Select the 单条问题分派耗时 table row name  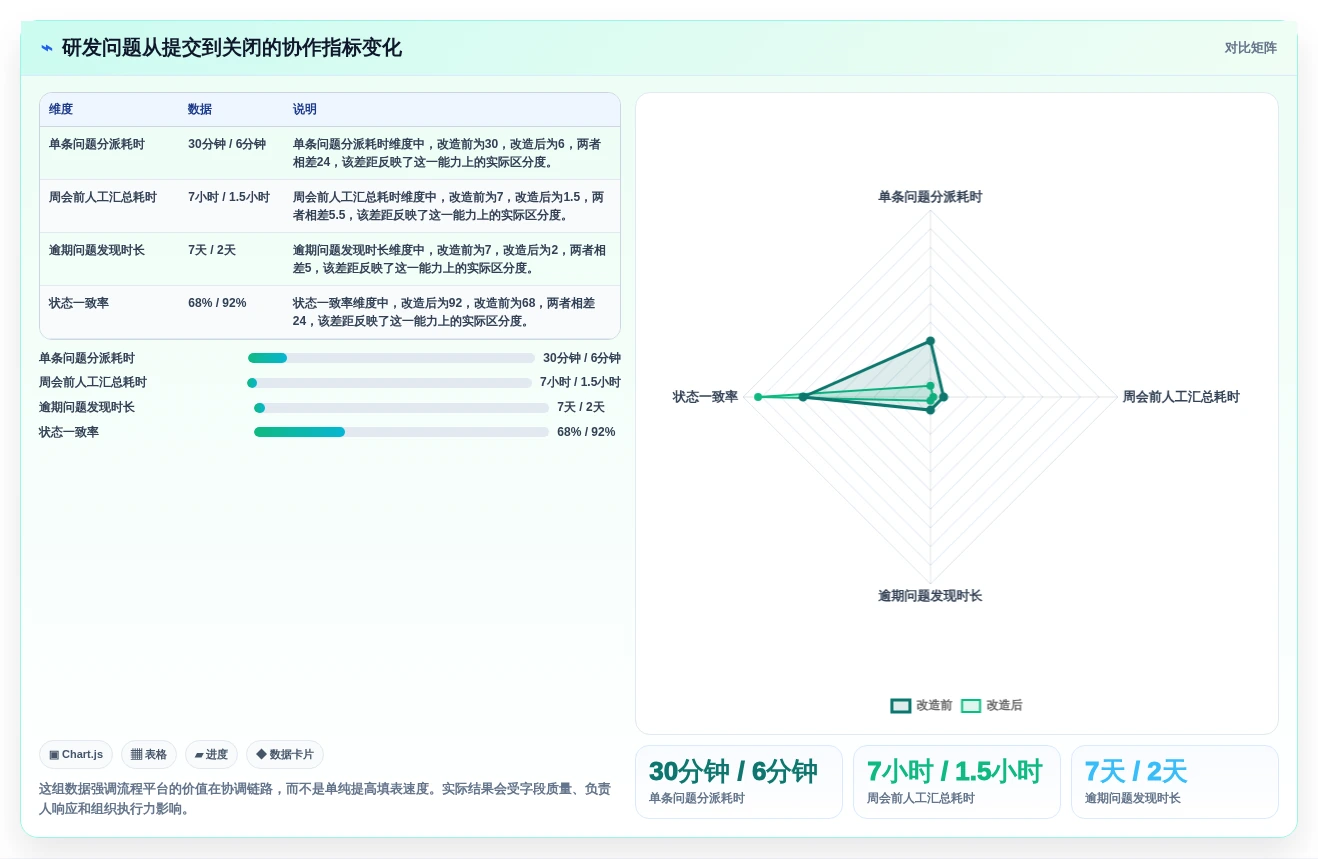coord(97,145)
